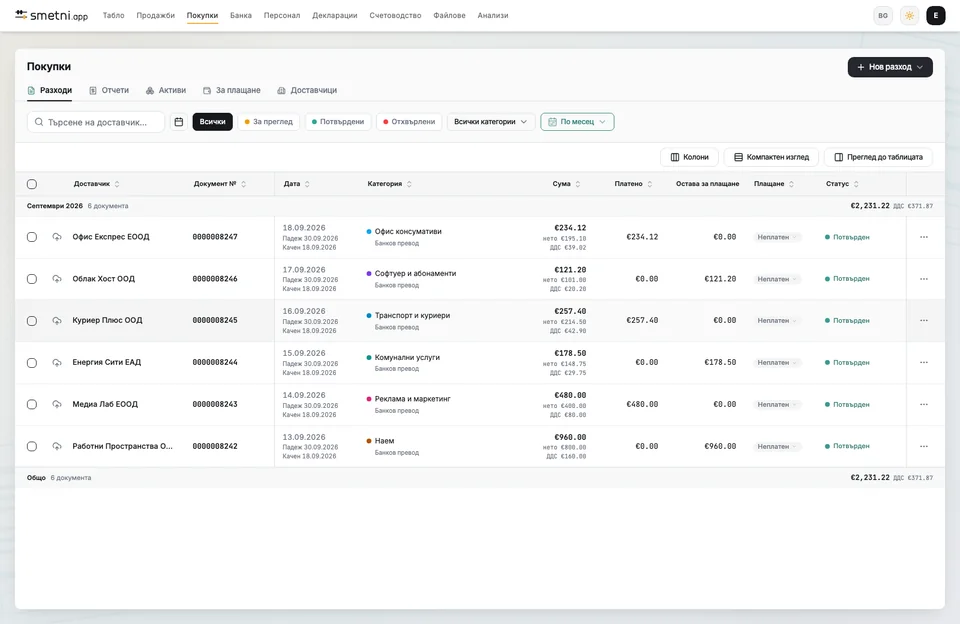960x624 pixels.
Task: Click the smetni.app logo
Action: 51,15
